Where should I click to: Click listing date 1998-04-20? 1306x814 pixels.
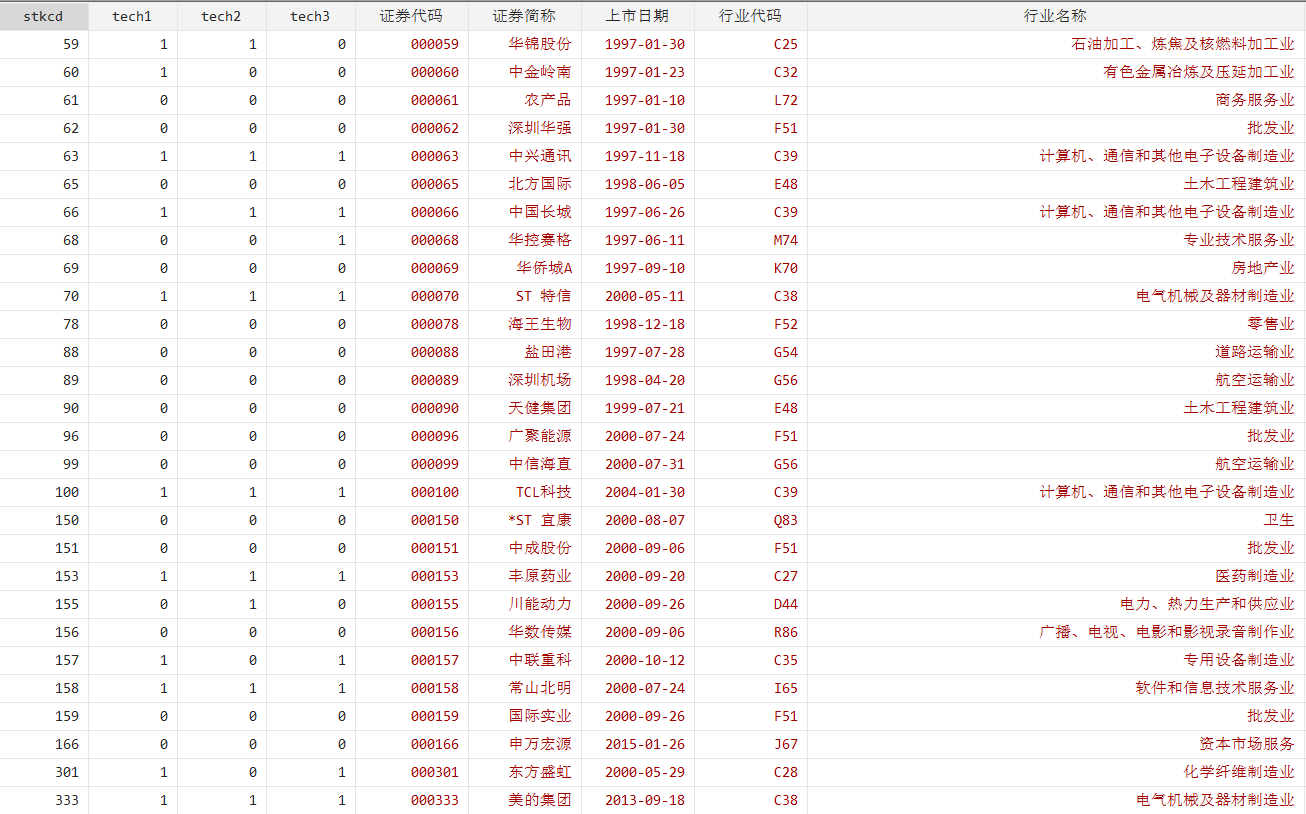click(645, 380)
